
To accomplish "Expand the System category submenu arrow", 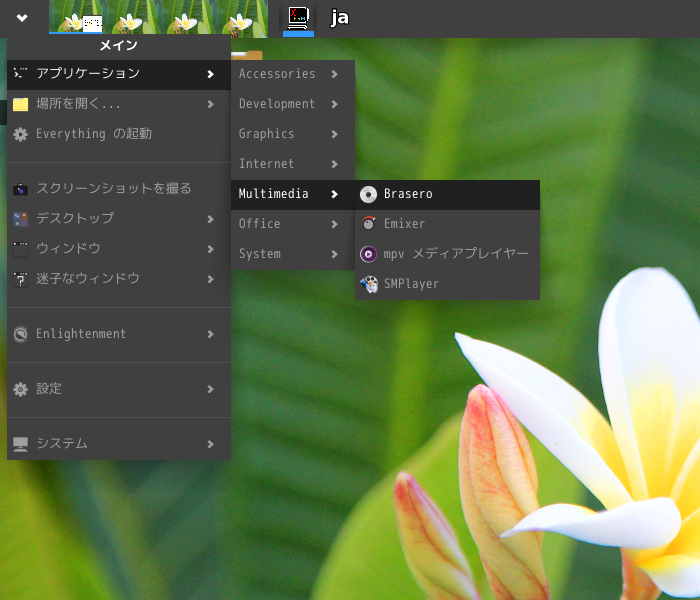I will click(x=334, y=254).
